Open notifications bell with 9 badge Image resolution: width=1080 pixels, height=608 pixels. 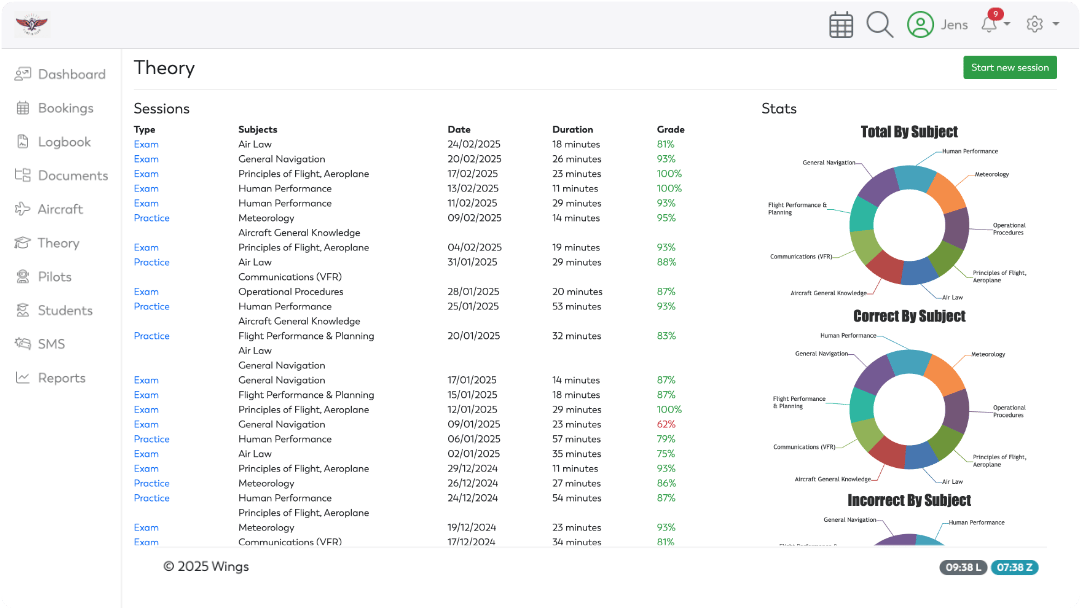click(x=990, y=24)
